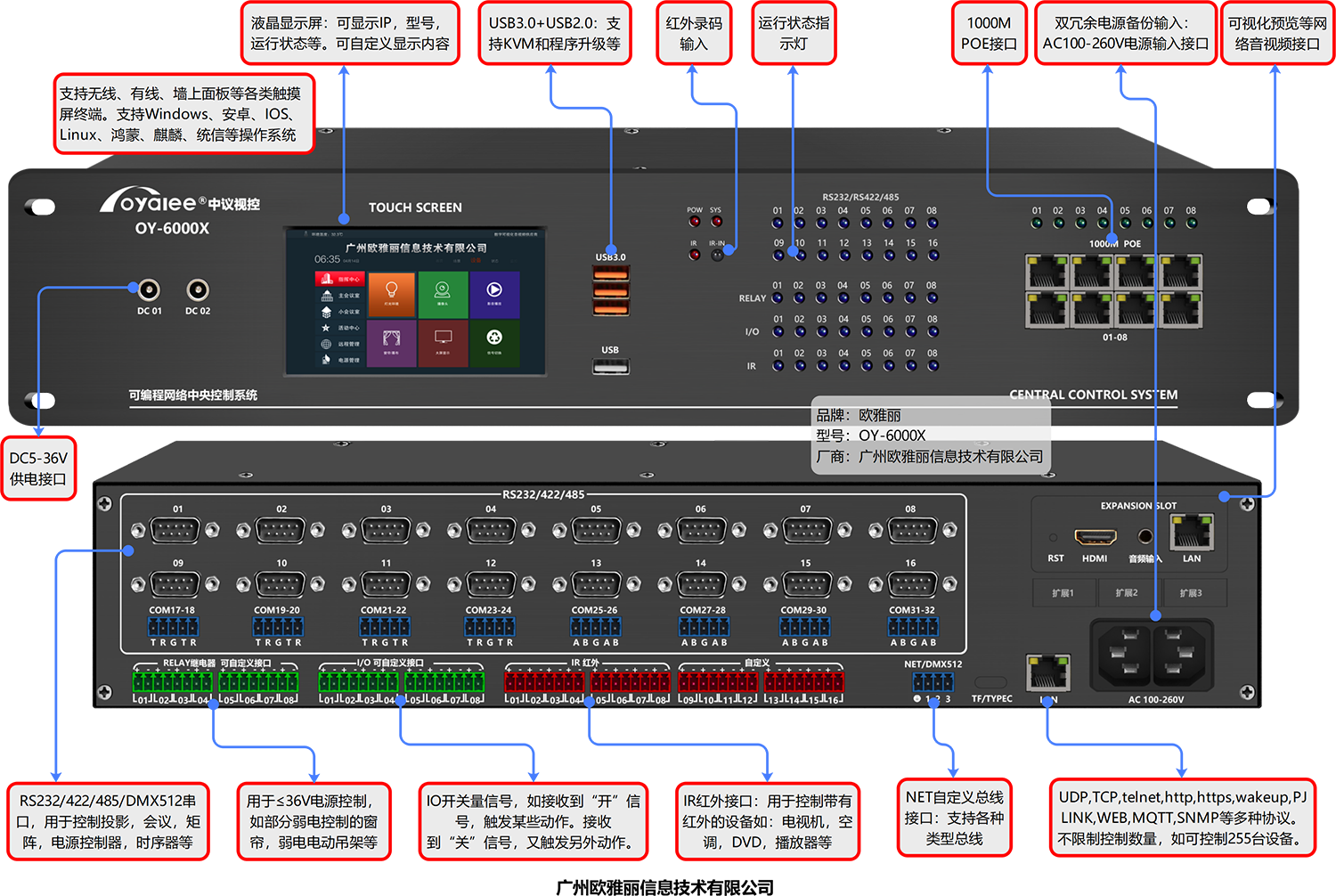Viewport: 1336px width, 896px height.
Task: Select 指挥中心 in the touch screen sidebar
Action: (x=338, y=280)
